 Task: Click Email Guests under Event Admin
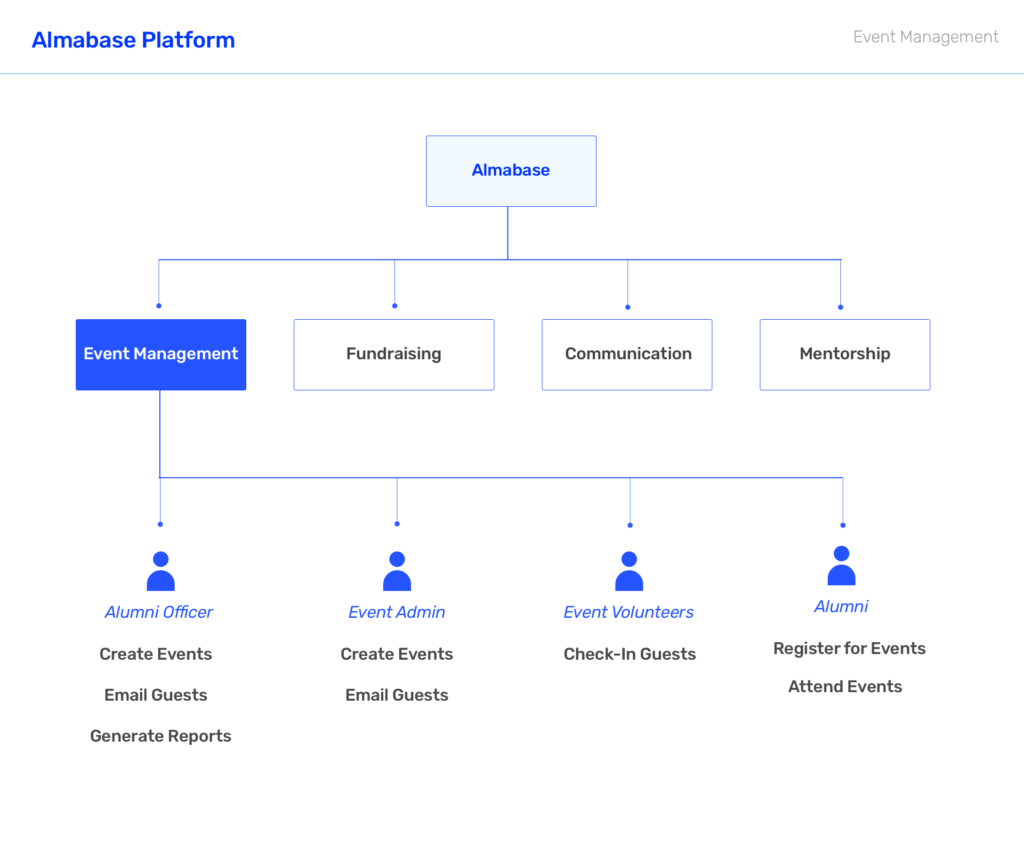tap(397, 695)
